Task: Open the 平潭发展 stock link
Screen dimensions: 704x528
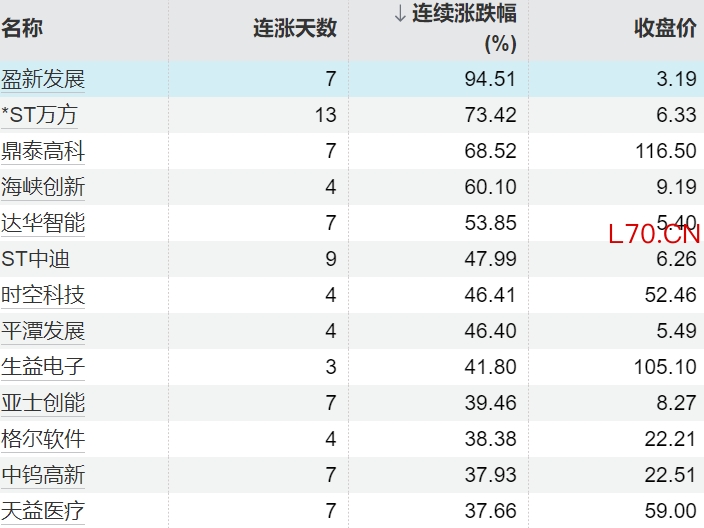Action: click(x=43, y=331)
